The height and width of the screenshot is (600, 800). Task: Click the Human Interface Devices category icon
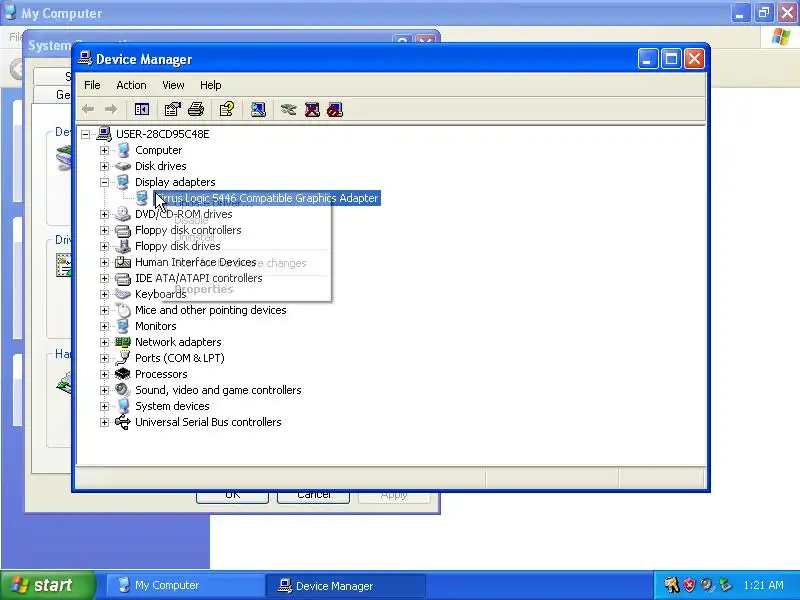pos(123,262)
